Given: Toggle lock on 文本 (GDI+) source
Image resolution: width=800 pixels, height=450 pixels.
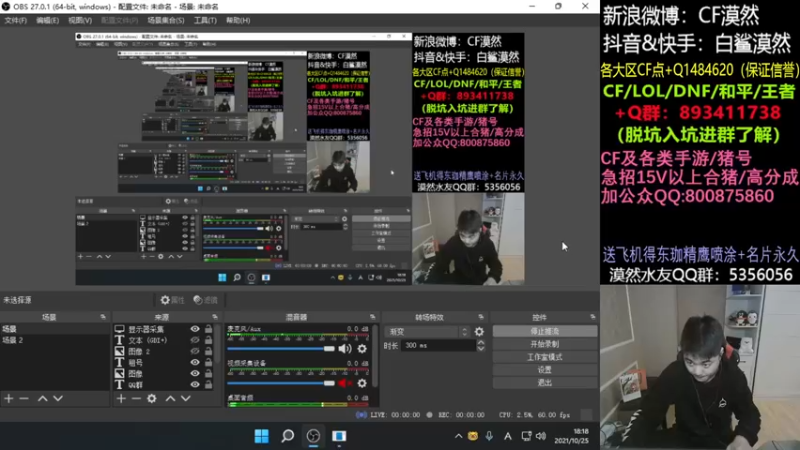Looking at the screenshot, I should (208, 340).
